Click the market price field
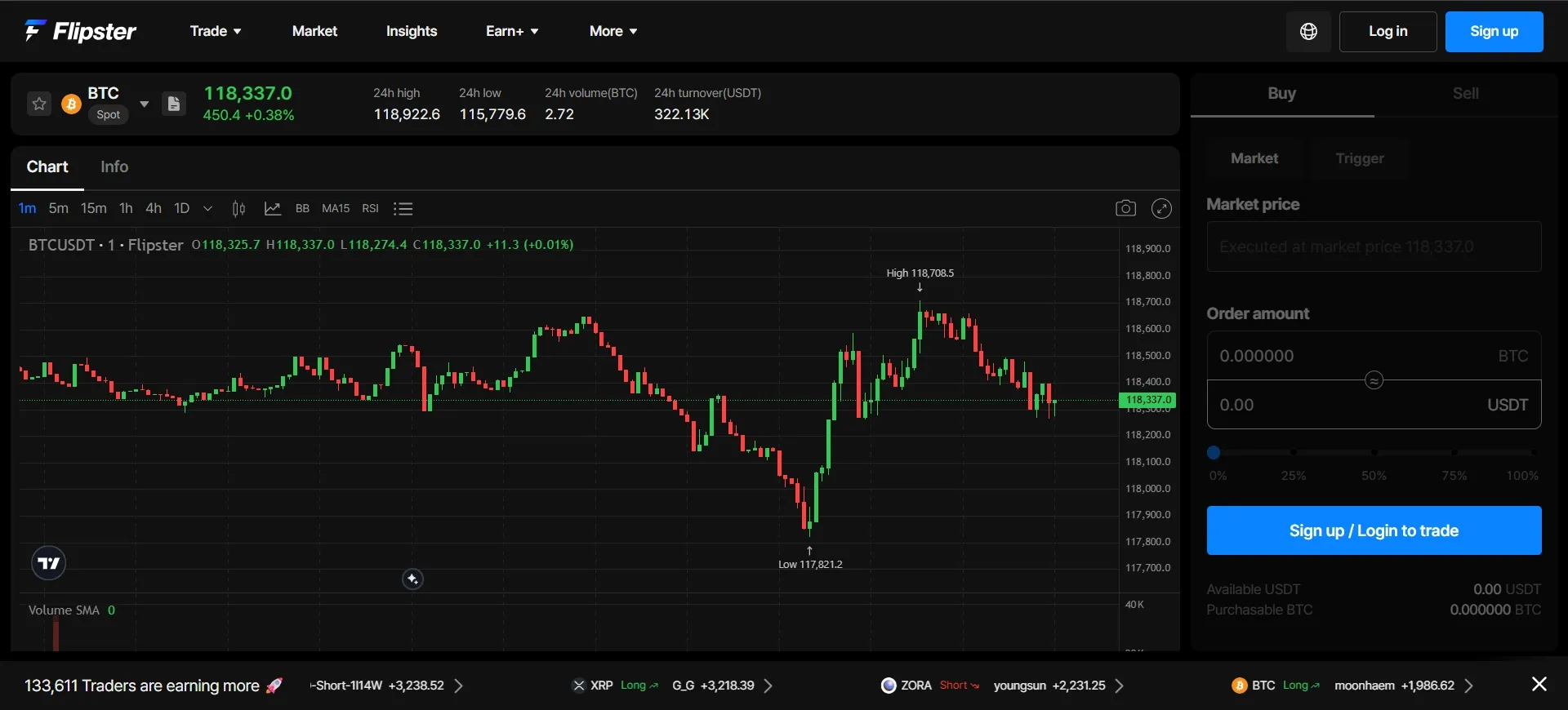 point(1374,246)
